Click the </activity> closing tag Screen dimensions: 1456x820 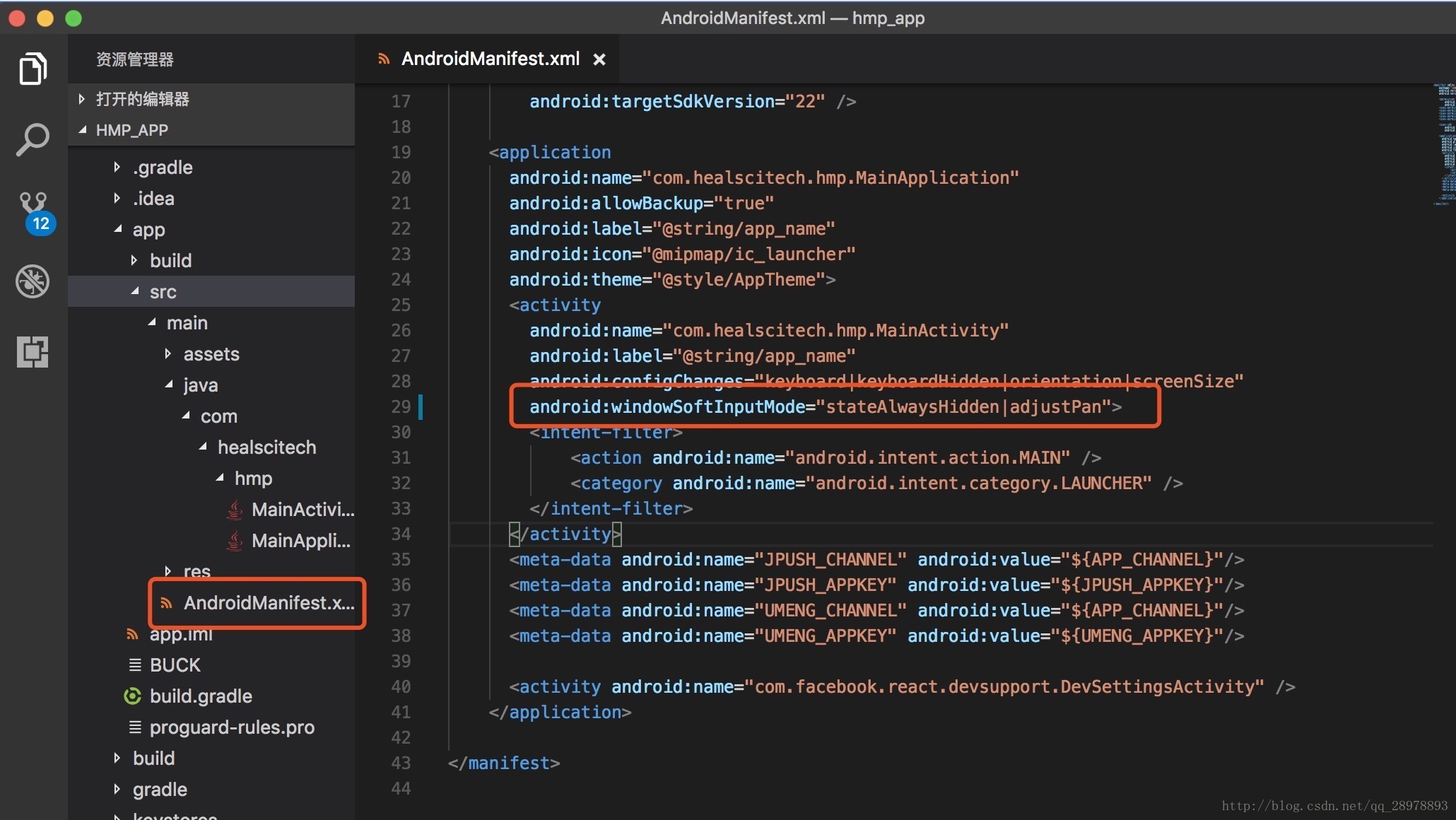point(565,534)
